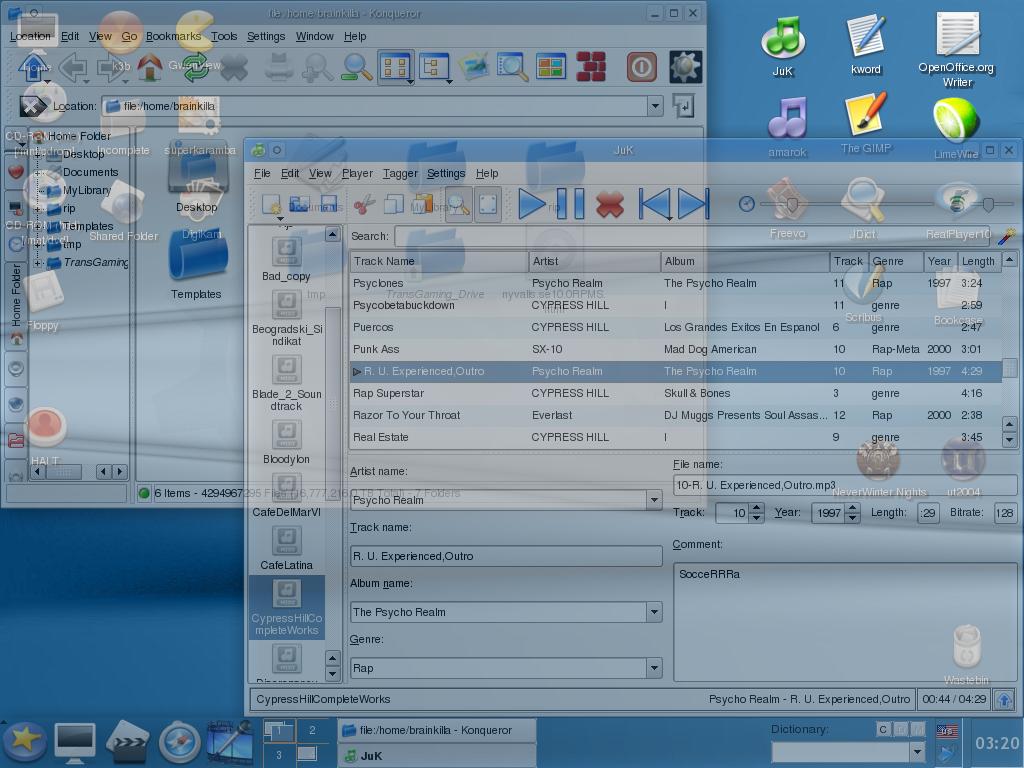Click the paste icon in JuK toolbar

[423, 204]
